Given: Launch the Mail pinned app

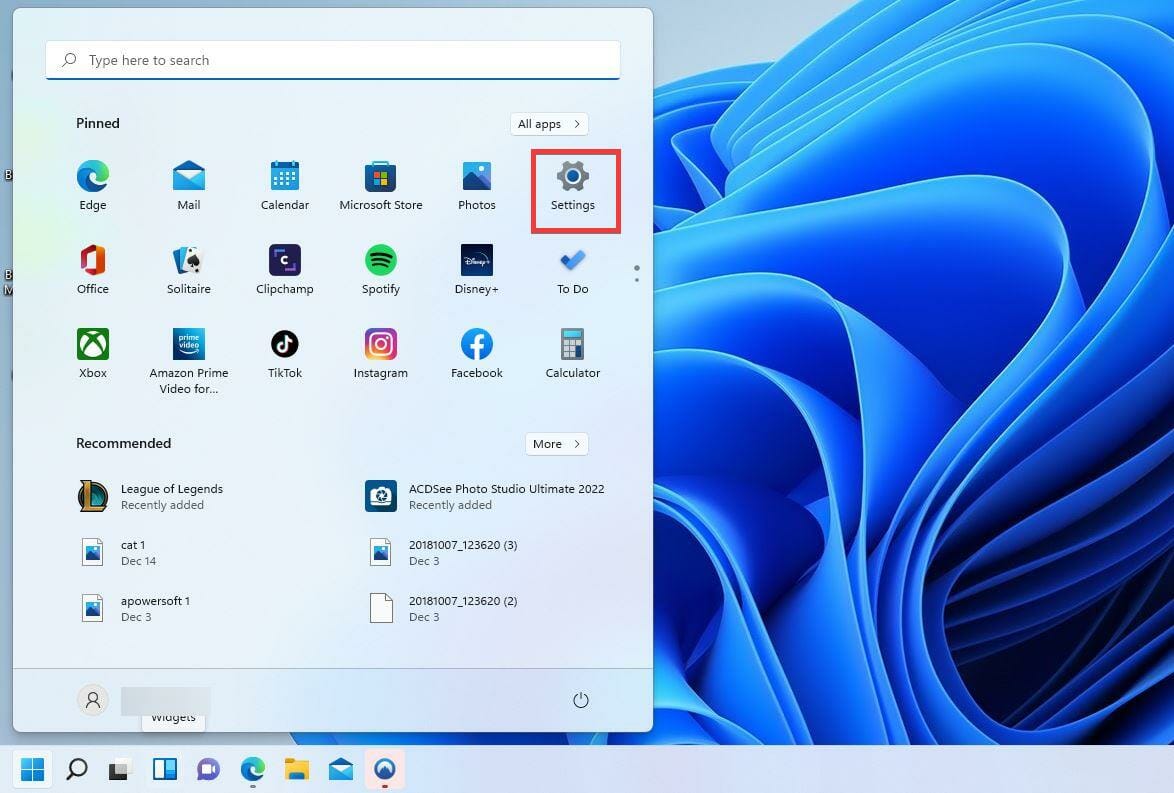Looking at the screenshot, I should (x=189, y=186).
